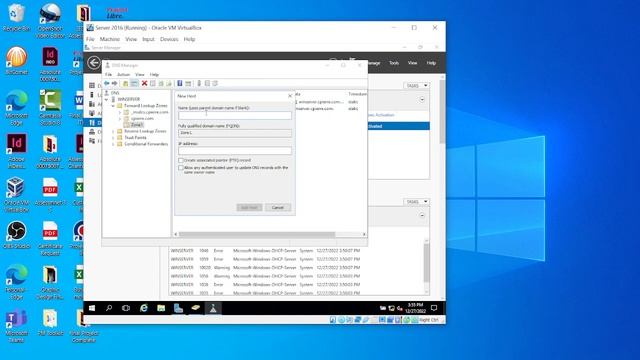Screen dimensions: 640x360
Task: Open the VirtualBox Devices menu
Action: click(x=169, y=39)
